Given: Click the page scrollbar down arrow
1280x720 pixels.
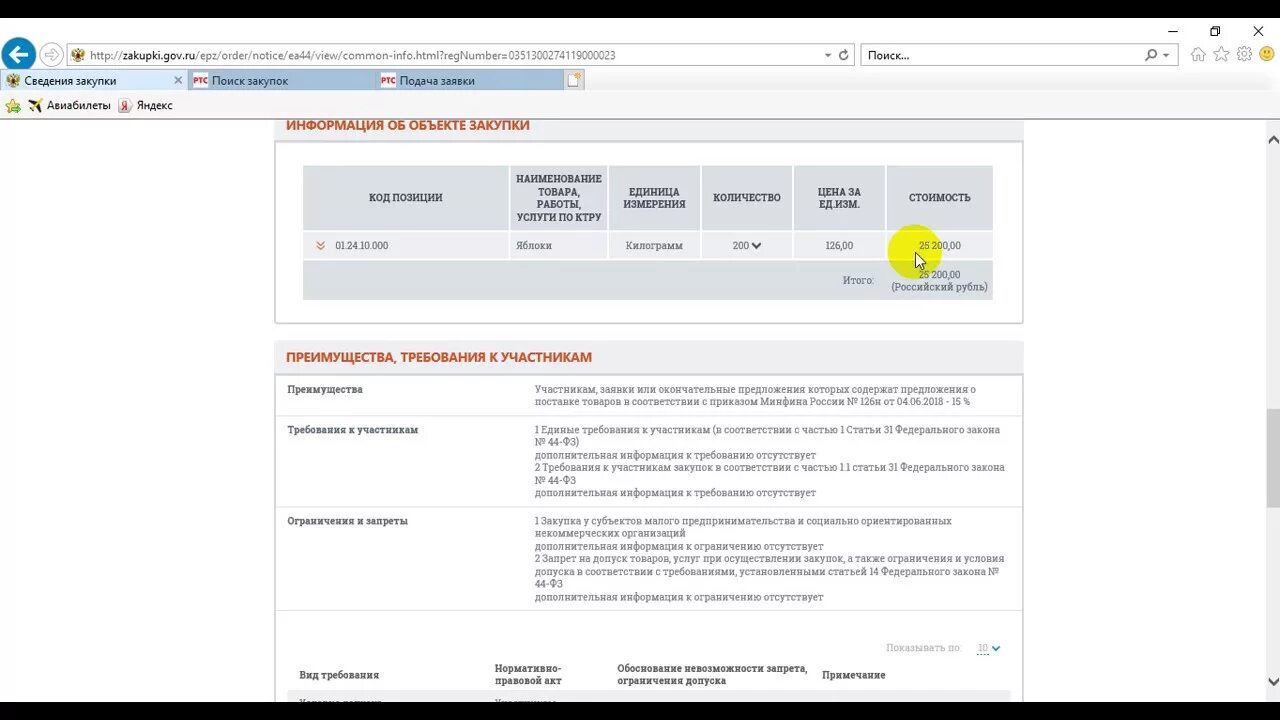Looking at the screenshot, I should [x=1273, y=681].
